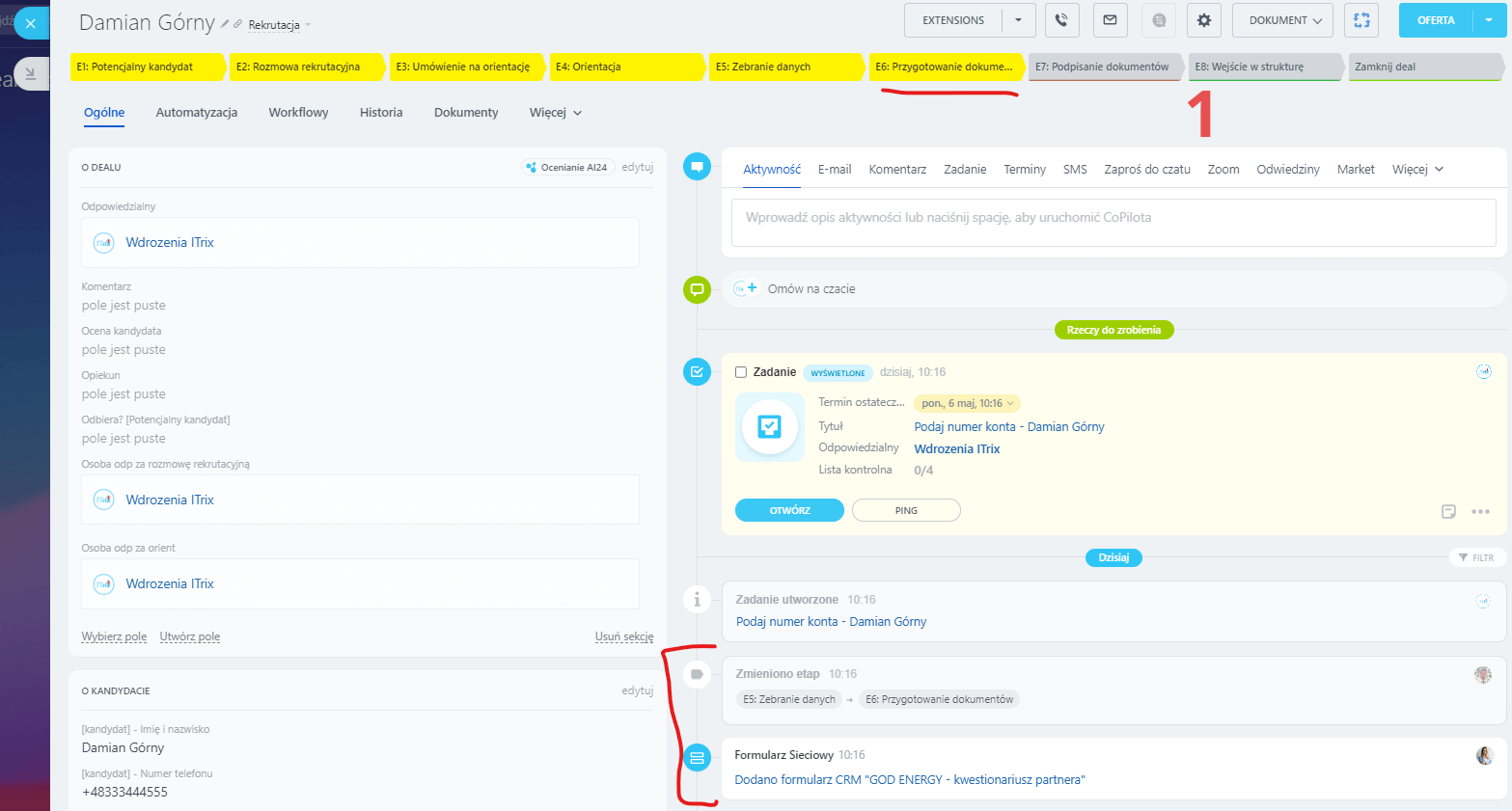Click the email envelope icon in header

tap(1110, 20)
